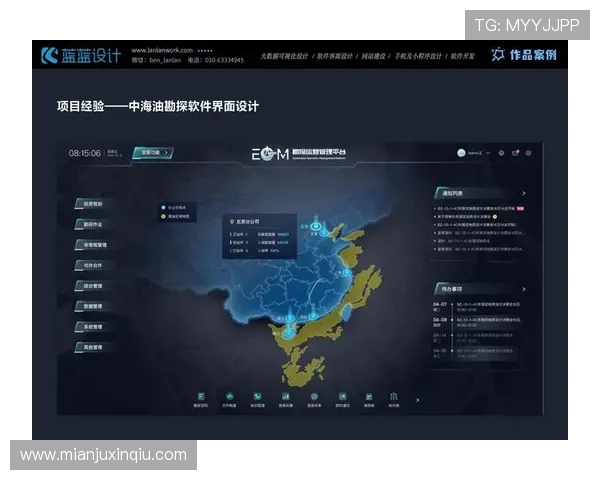Click the fourth bottom toolbar icon
Screen dimensions: 600x480
[x=284, y=397]
